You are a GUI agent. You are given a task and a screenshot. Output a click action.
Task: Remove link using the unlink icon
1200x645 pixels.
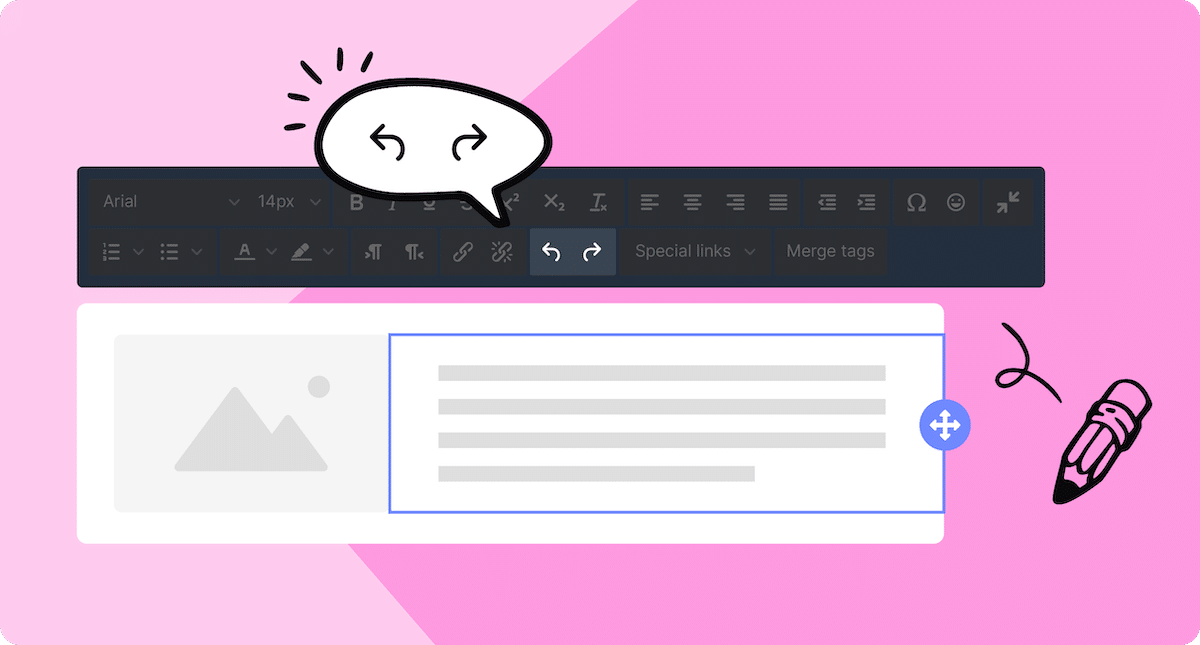click(x=502, y=252)
